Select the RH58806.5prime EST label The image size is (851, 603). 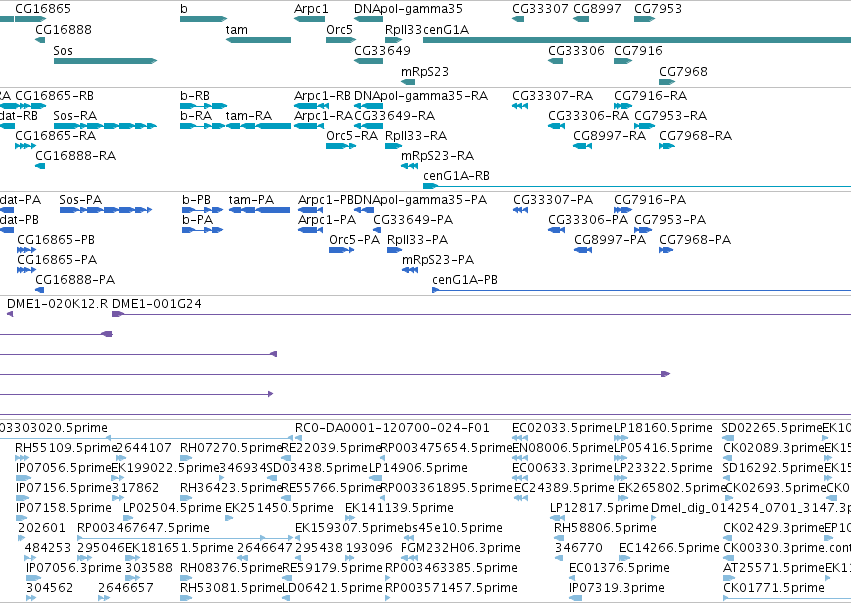point(605,528)
